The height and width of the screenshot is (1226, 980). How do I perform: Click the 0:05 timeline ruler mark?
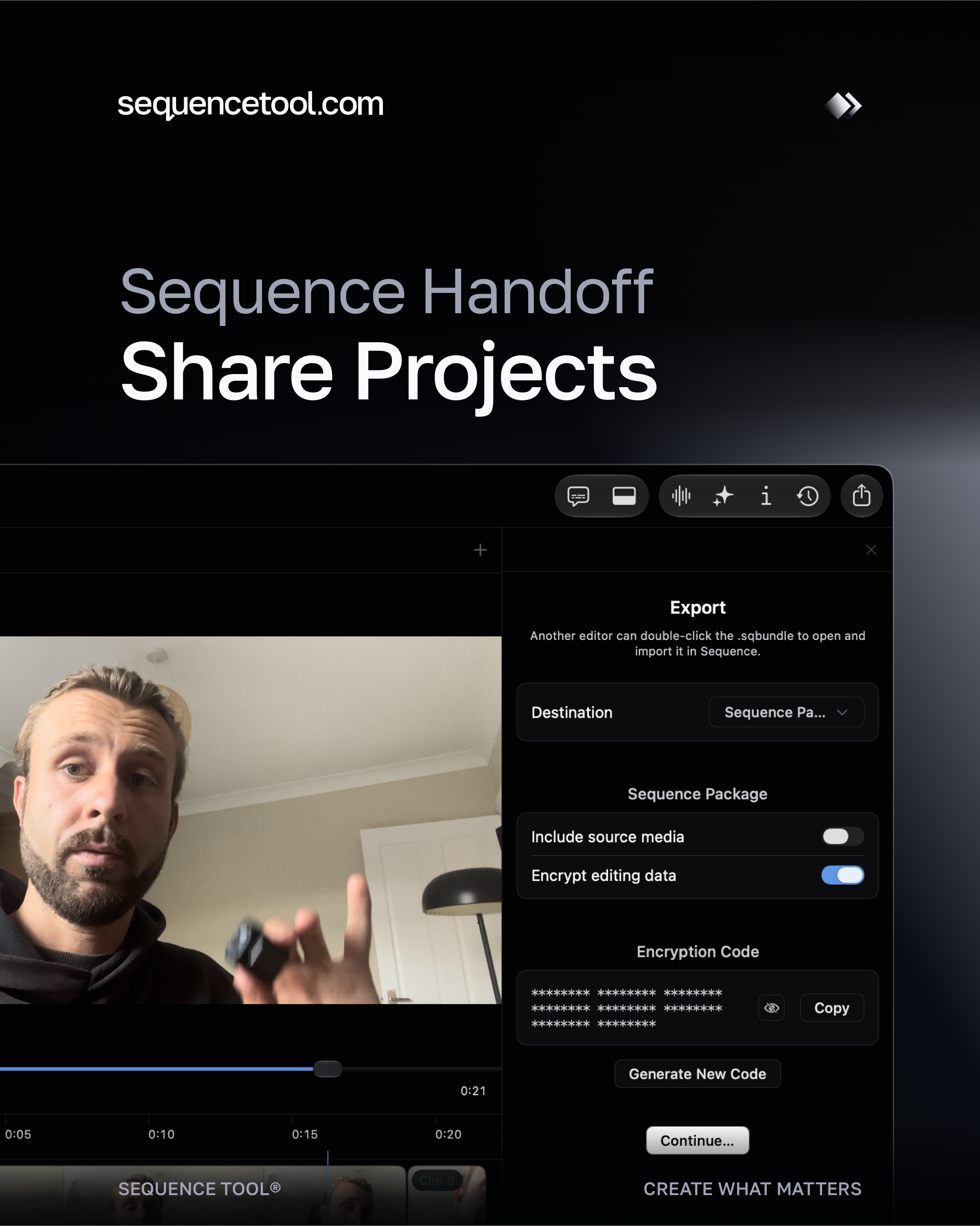(x=18, y=1134)
